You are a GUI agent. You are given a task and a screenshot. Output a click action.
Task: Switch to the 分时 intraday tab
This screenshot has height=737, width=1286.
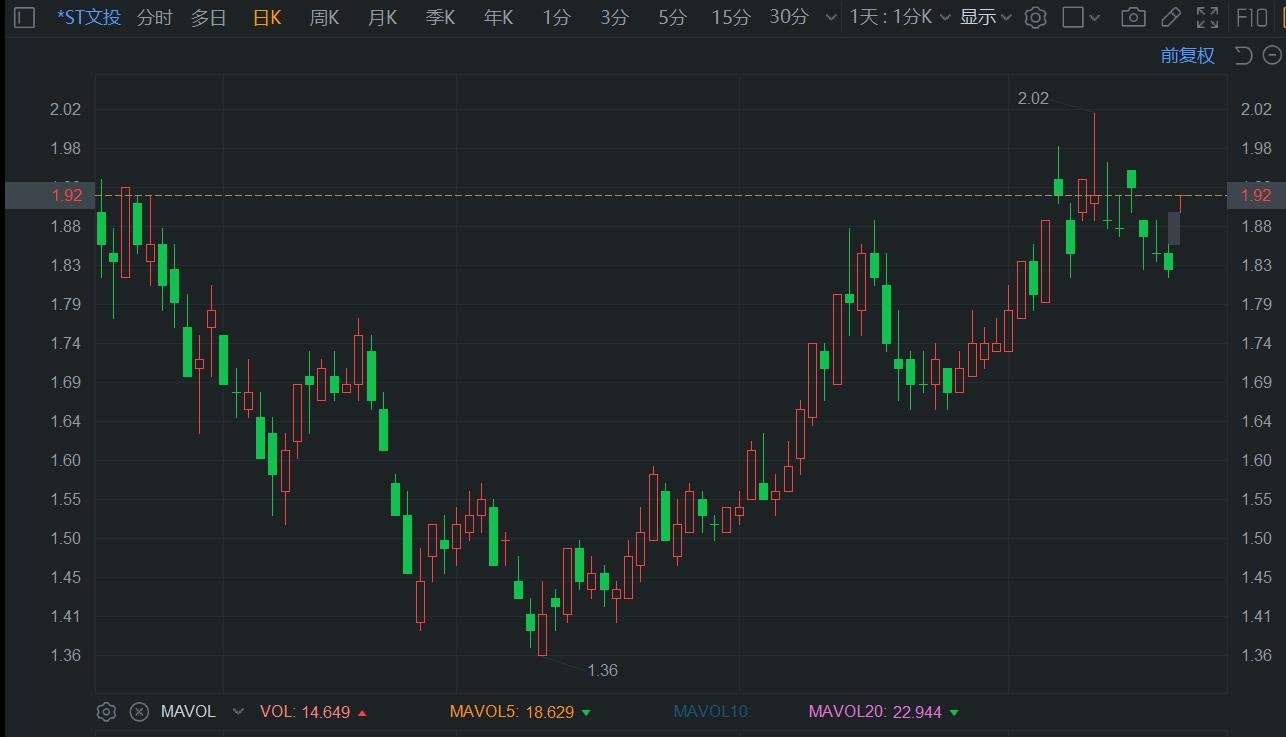154,17
